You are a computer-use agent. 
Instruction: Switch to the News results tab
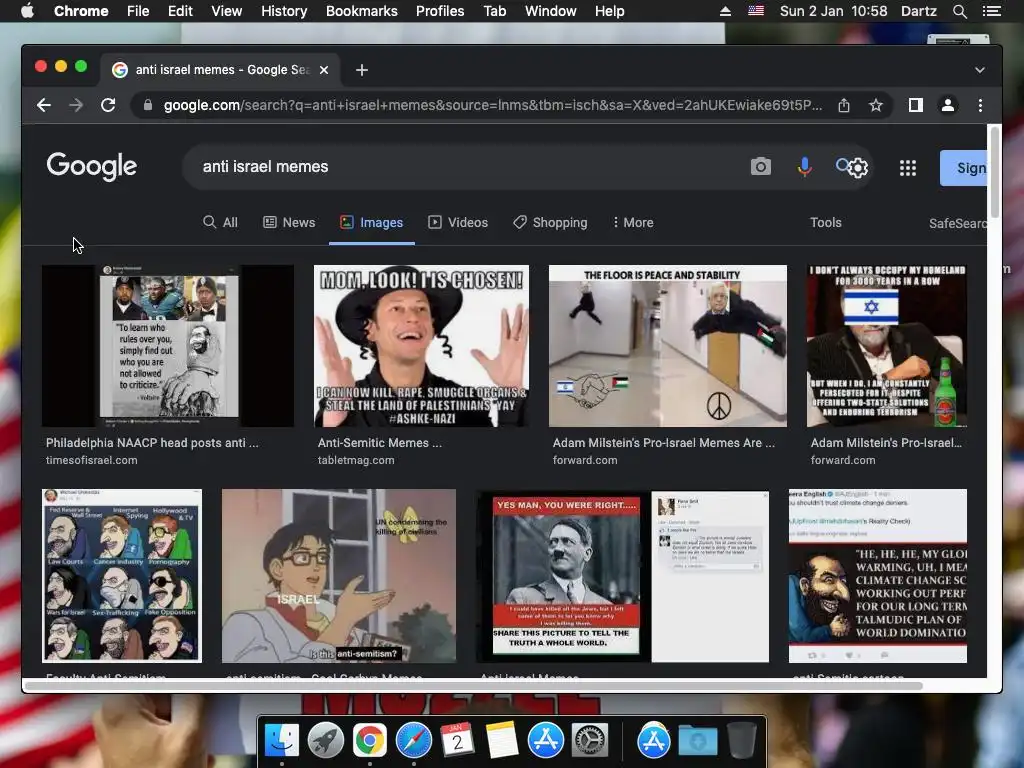pos(289,223)
